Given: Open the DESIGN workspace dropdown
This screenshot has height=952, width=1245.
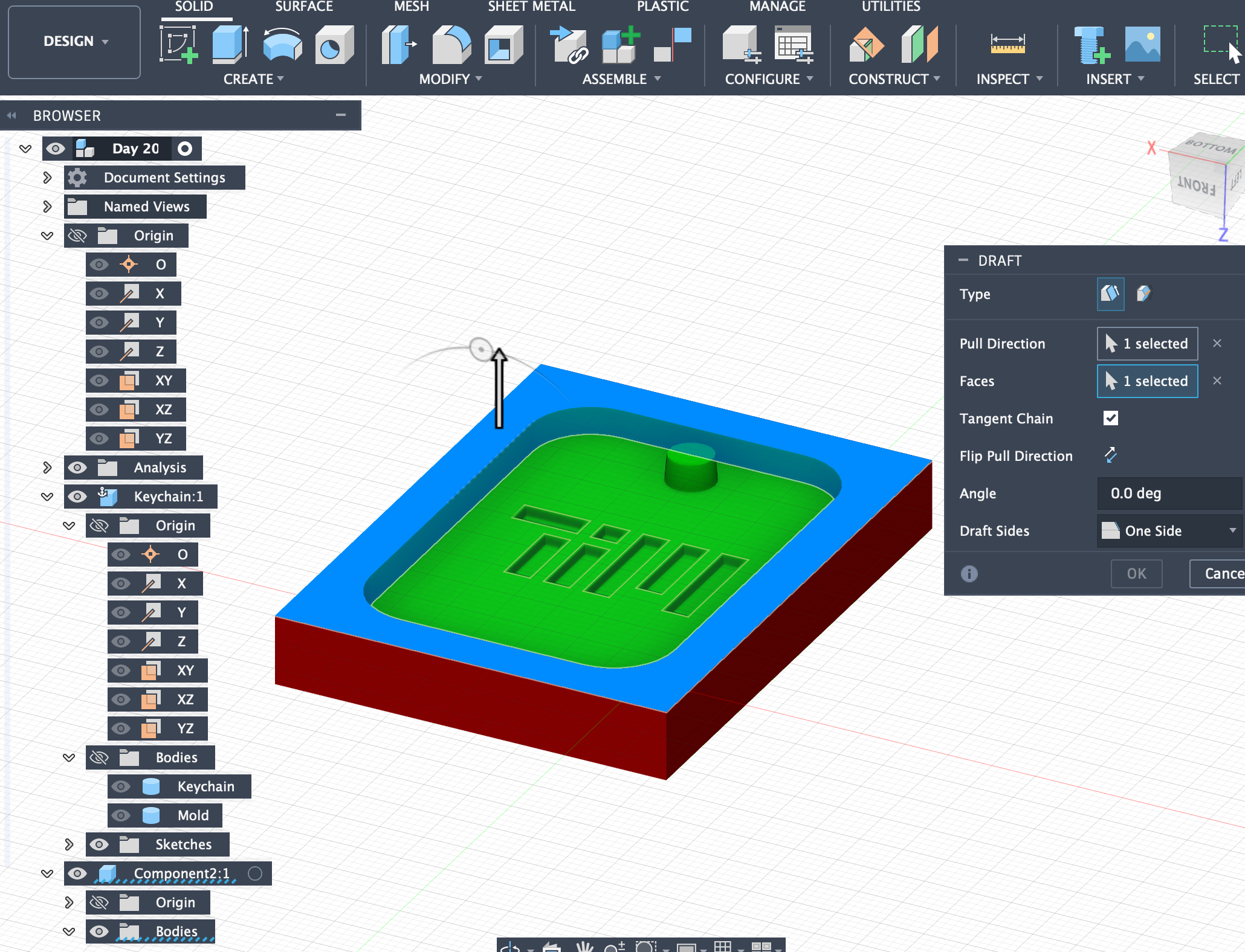Looking at the screenshot, I should click(x=75, y=41).
